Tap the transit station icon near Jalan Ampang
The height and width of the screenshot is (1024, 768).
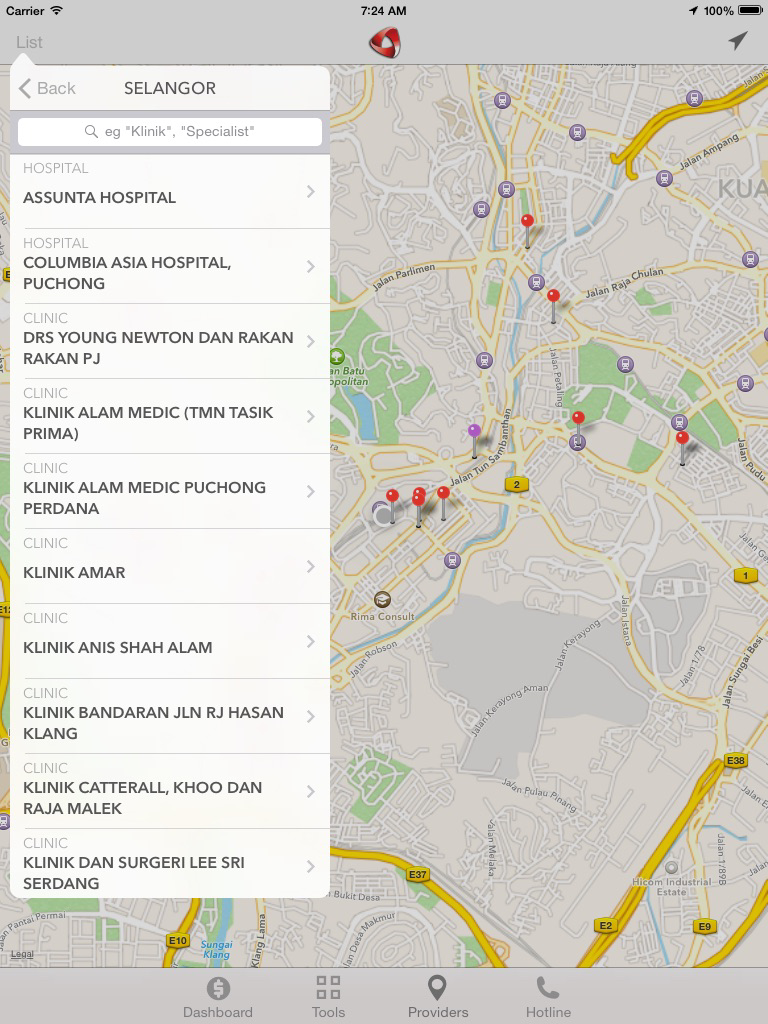664,178
